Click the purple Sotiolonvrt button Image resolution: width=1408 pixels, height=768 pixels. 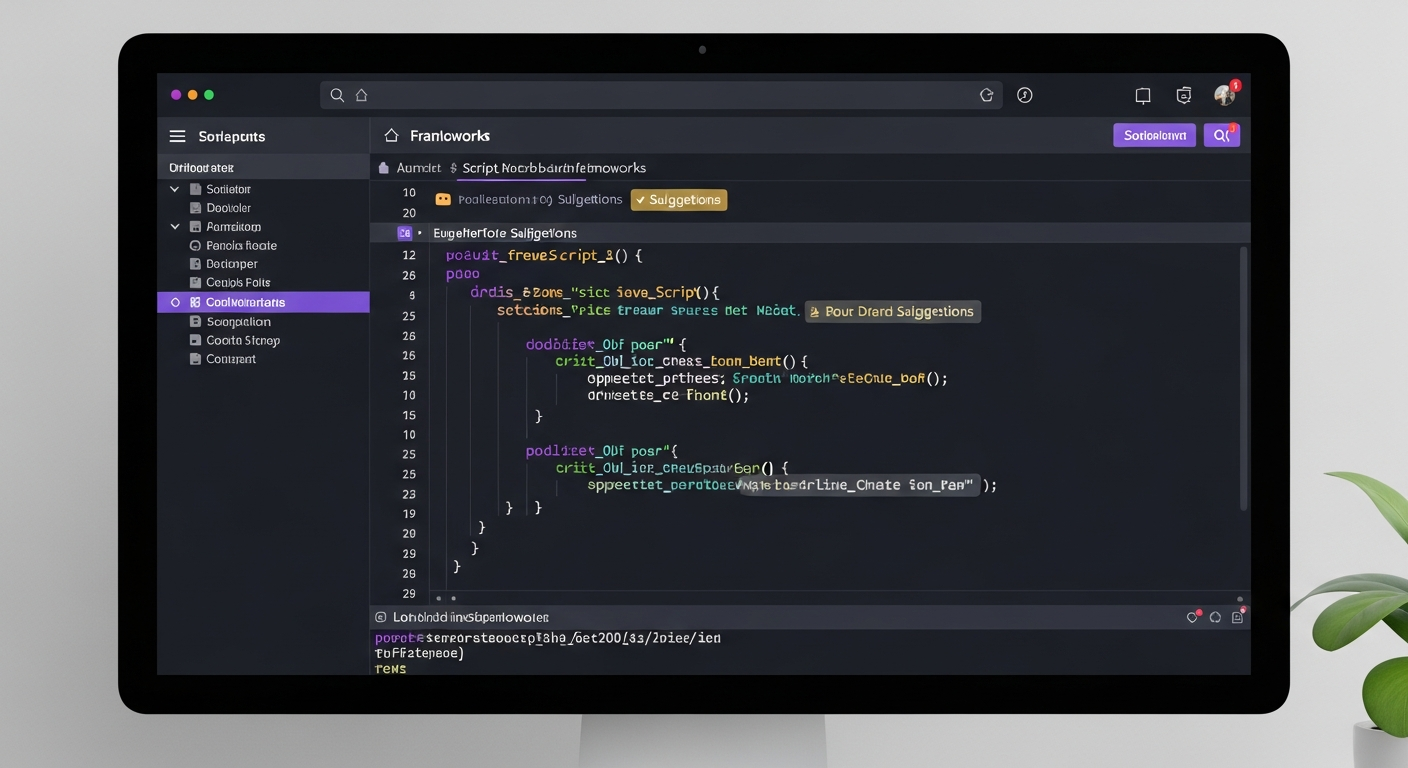pos(1154,135)
